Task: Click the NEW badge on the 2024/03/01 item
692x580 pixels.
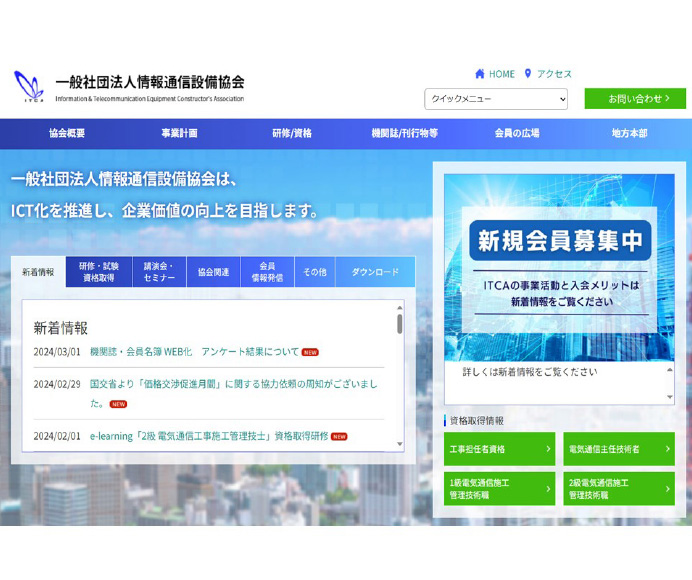Action: (310, 352)
